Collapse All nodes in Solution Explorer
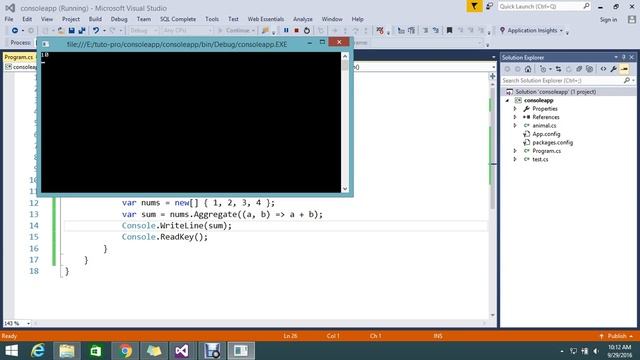640x360 pixels. click(x=579, y=69)
